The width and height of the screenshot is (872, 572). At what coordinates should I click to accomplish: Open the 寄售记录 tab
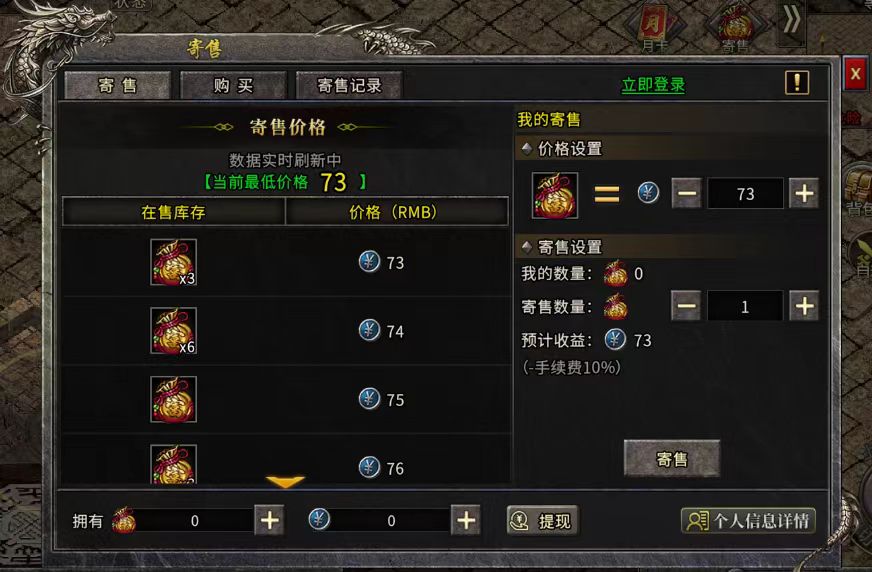349,85
